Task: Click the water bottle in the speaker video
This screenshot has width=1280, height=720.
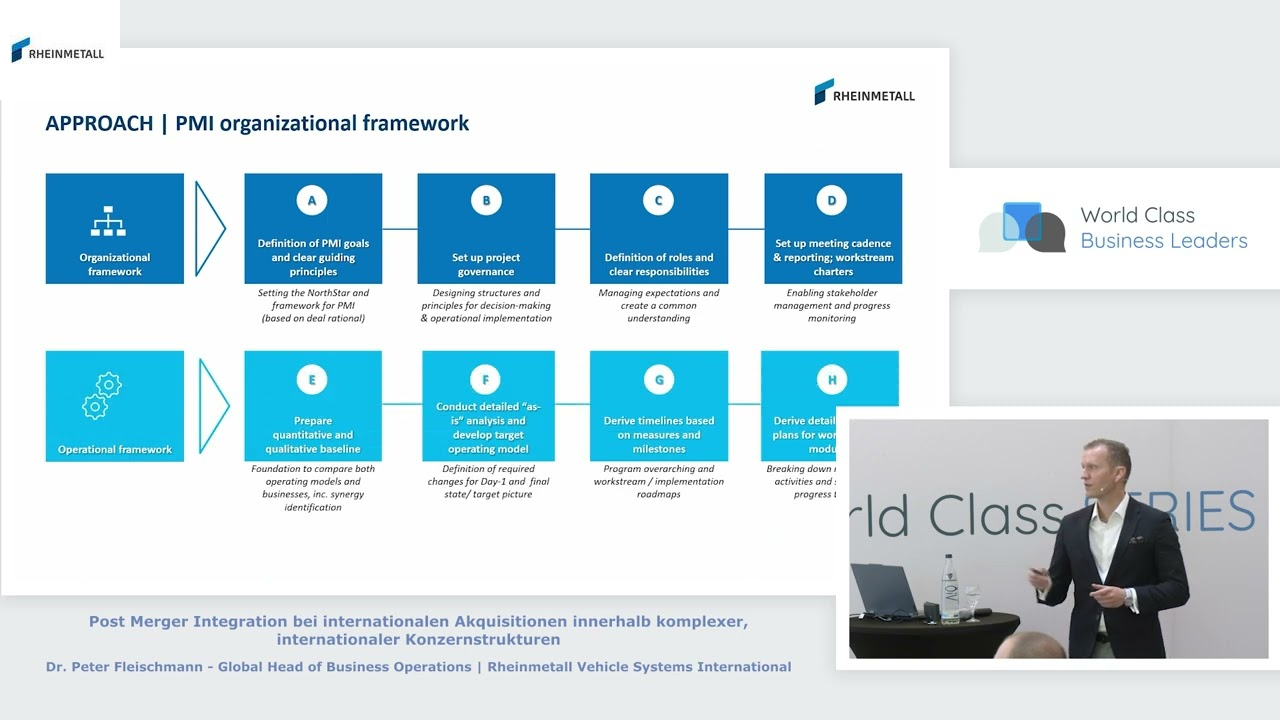Action: [x=949, y=589]
